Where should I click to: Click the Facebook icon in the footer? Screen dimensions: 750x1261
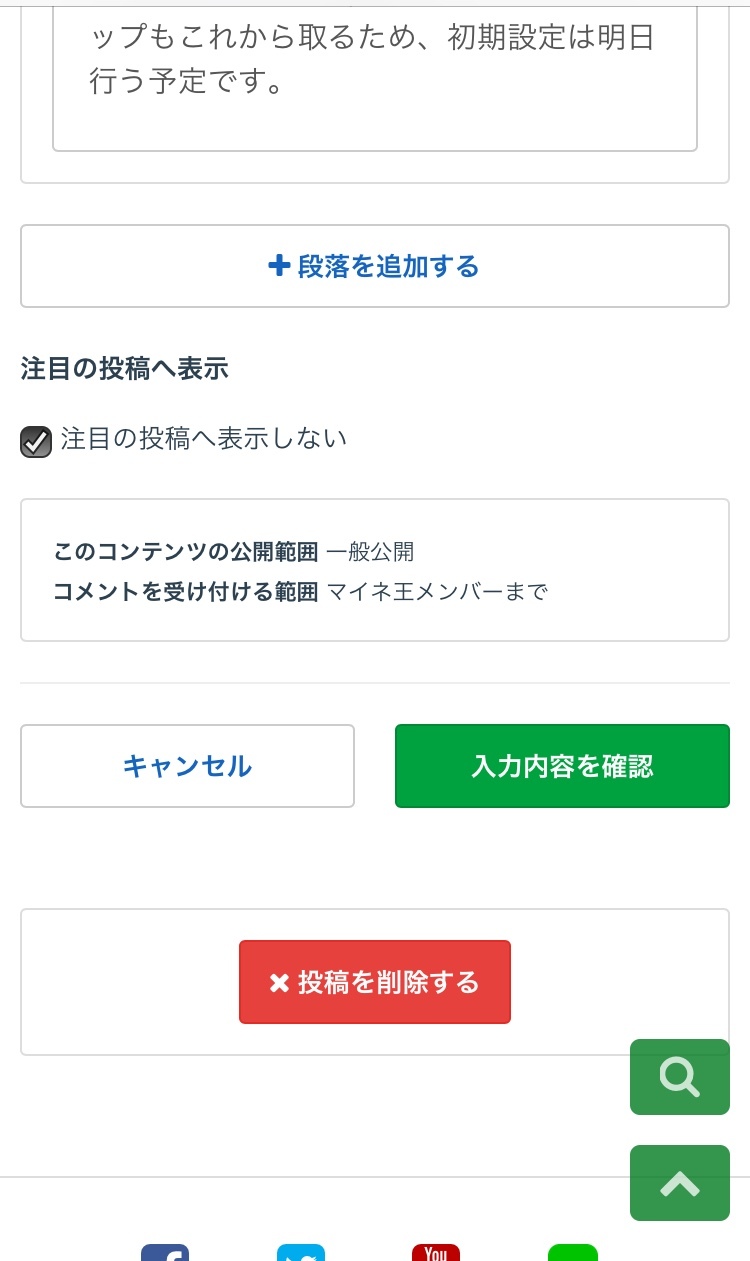[165, 1253]
